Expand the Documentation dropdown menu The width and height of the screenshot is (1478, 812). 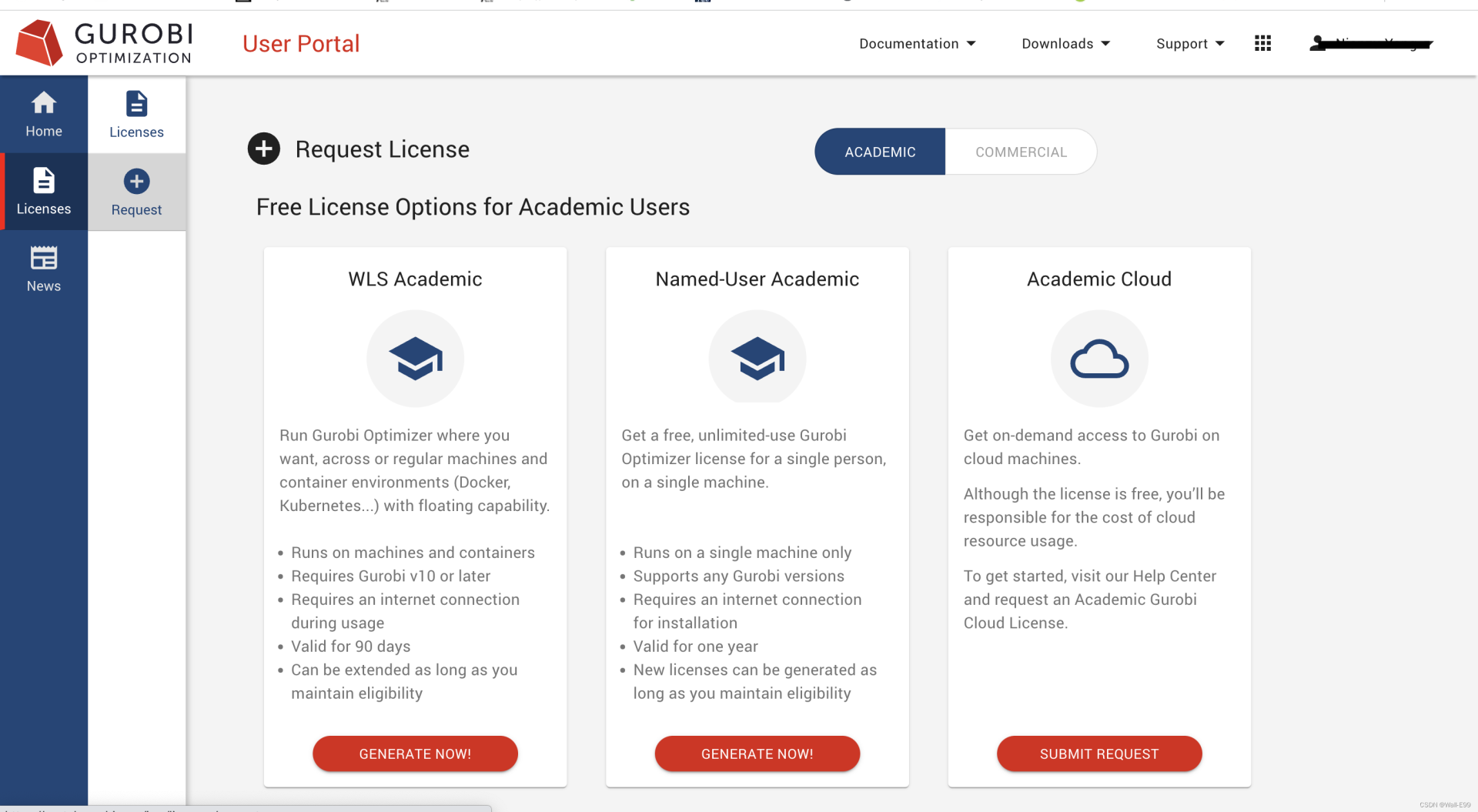(x=918, y=44)
